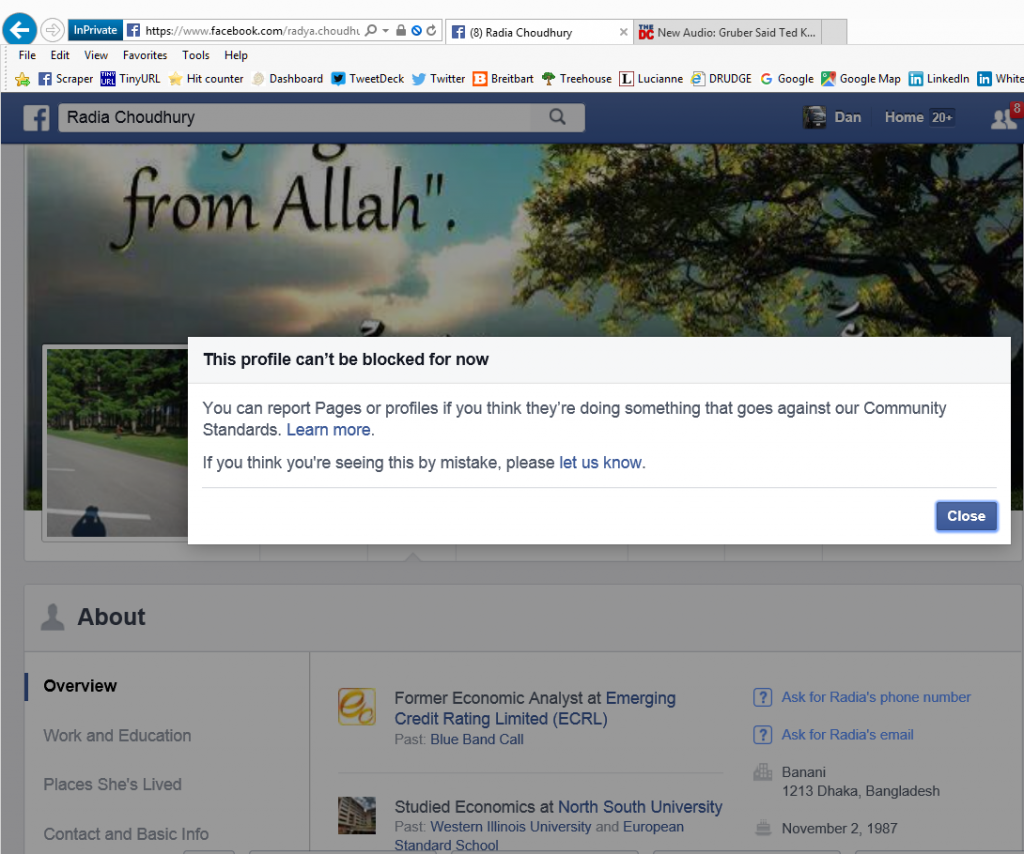Open a new blank tab
Viewport: 1024px width, 854px height.
(x=834, y=33)
